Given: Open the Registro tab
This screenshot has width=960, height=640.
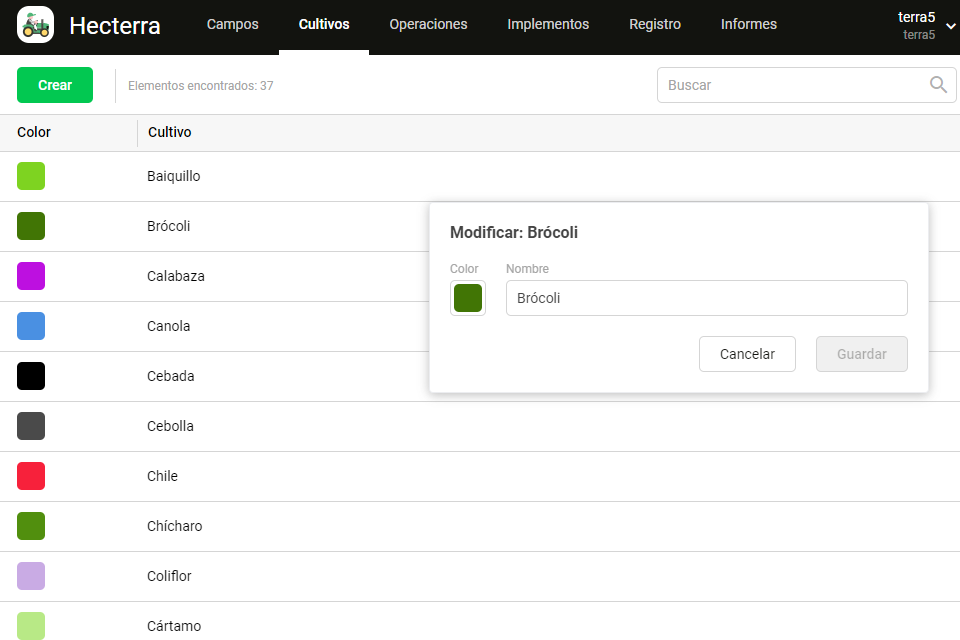Looking at the screenshot, I should coord(655,25).
